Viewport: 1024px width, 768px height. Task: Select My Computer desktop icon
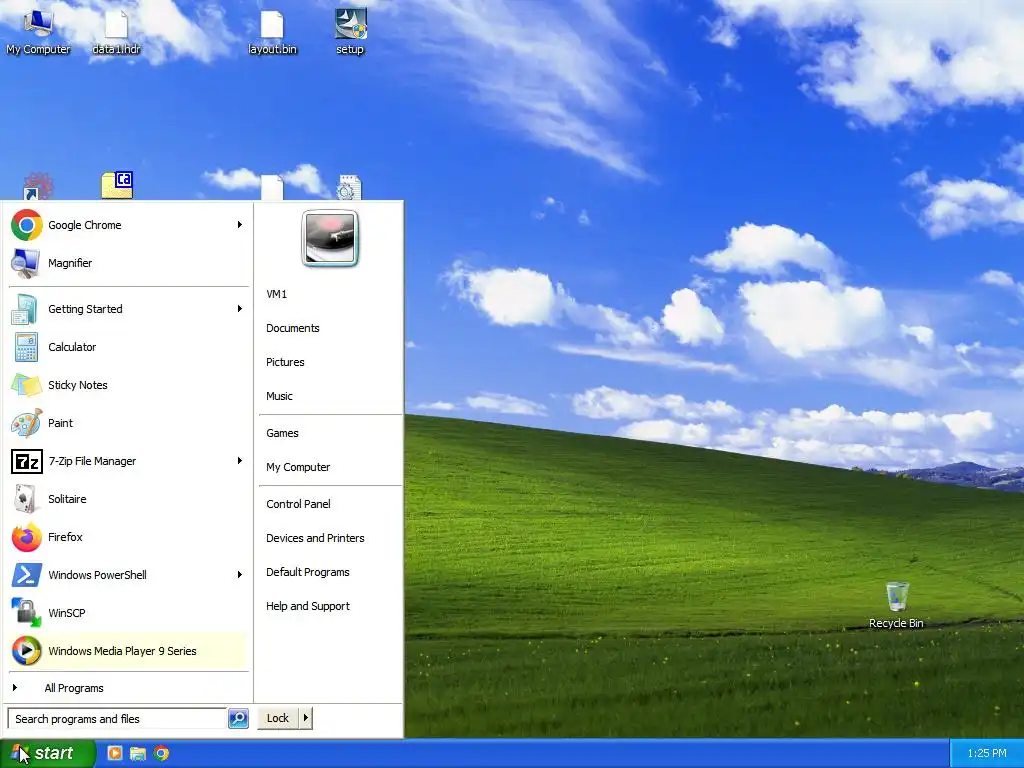click(38, 32)
